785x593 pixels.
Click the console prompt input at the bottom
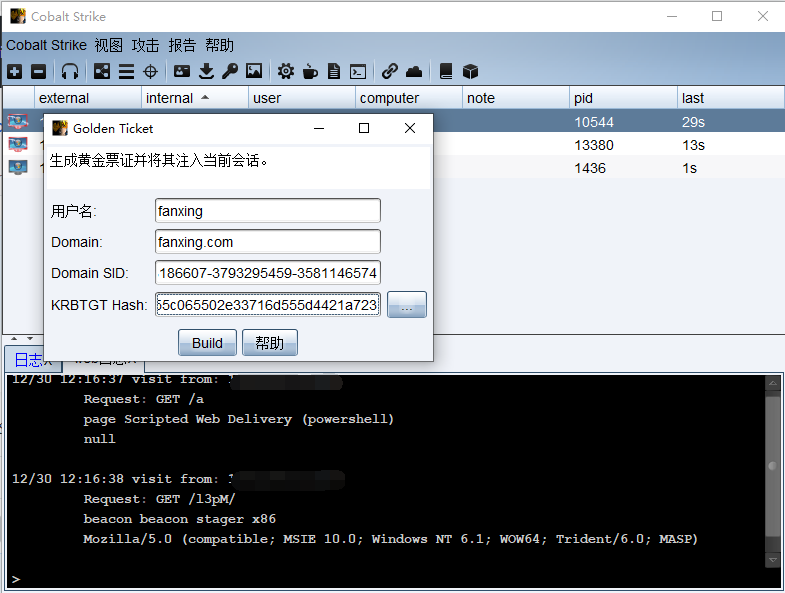(393, 579)
